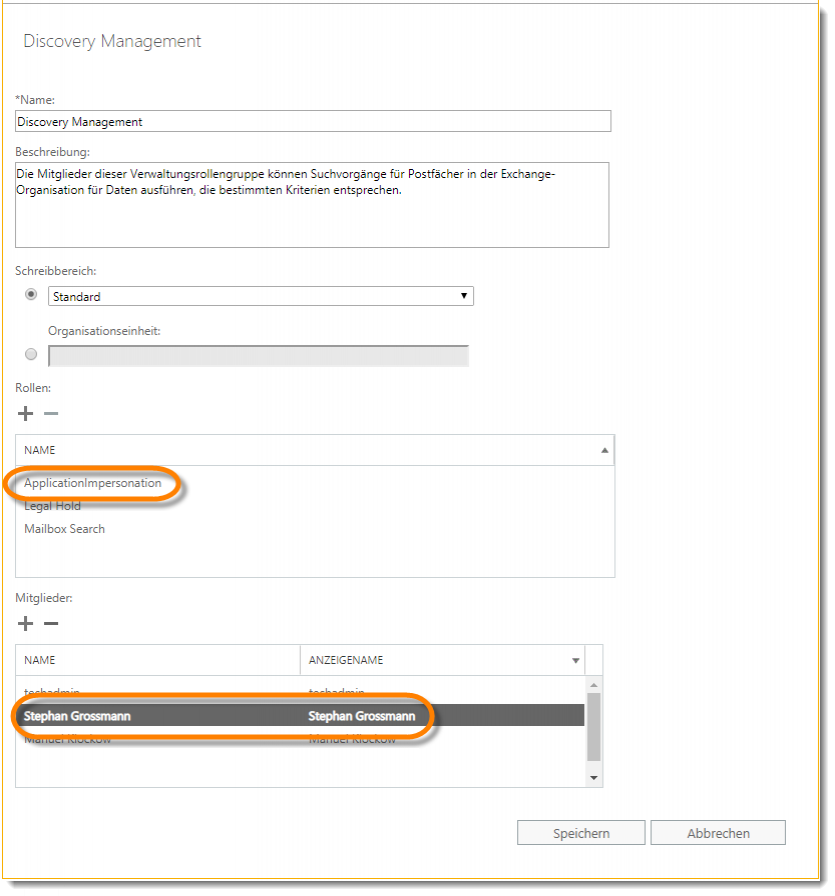This screenshot has width=835, height=896.
Task: Sort roles by NAME column arrow
Action: point(604,451)
